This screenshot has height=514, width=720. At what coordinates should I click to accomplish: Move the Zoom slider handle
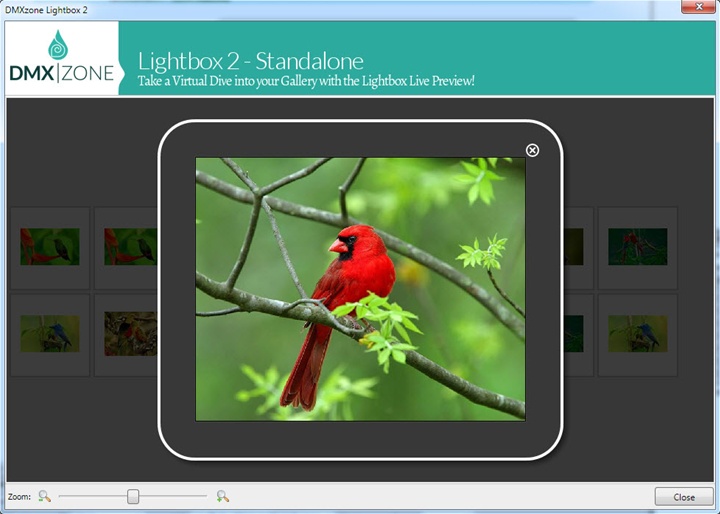pos(133,496)
